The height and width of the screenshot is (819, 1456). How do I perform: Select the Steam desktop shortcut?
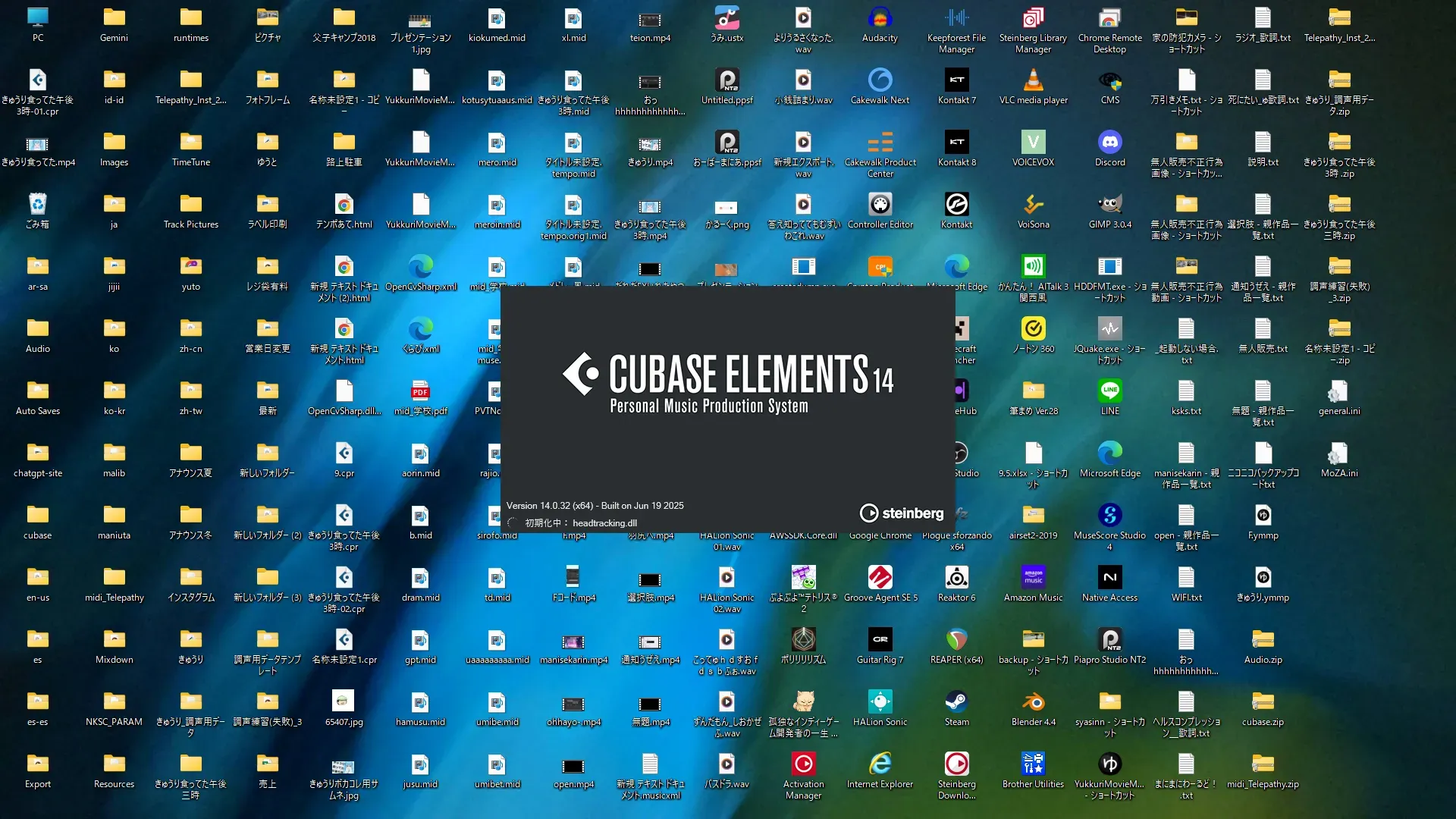point(956,703)
